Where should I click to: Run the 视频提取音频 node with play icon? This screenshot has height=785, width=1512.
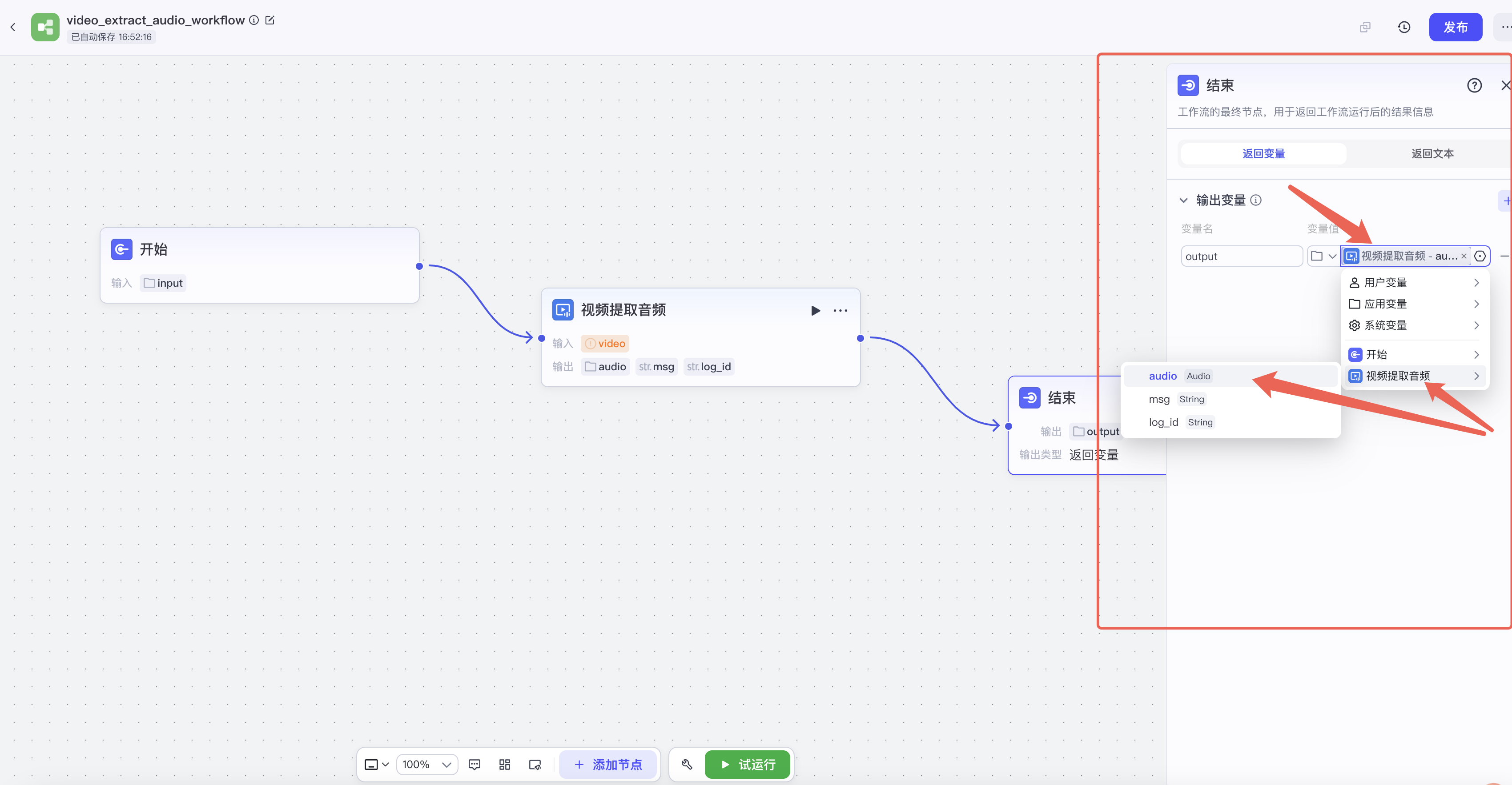tap(815, 310)
